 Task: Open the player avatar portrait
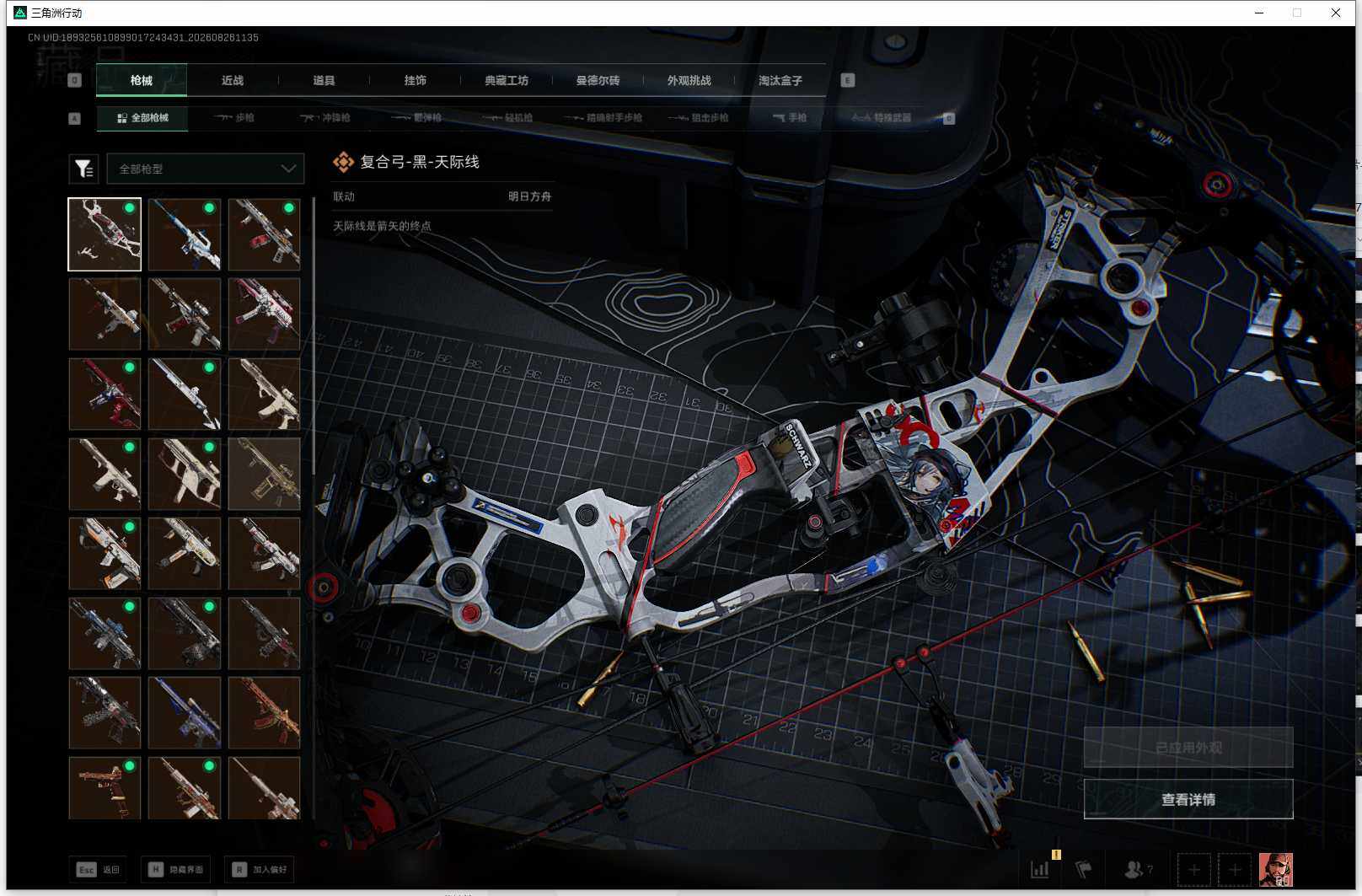click(1276, 869)
